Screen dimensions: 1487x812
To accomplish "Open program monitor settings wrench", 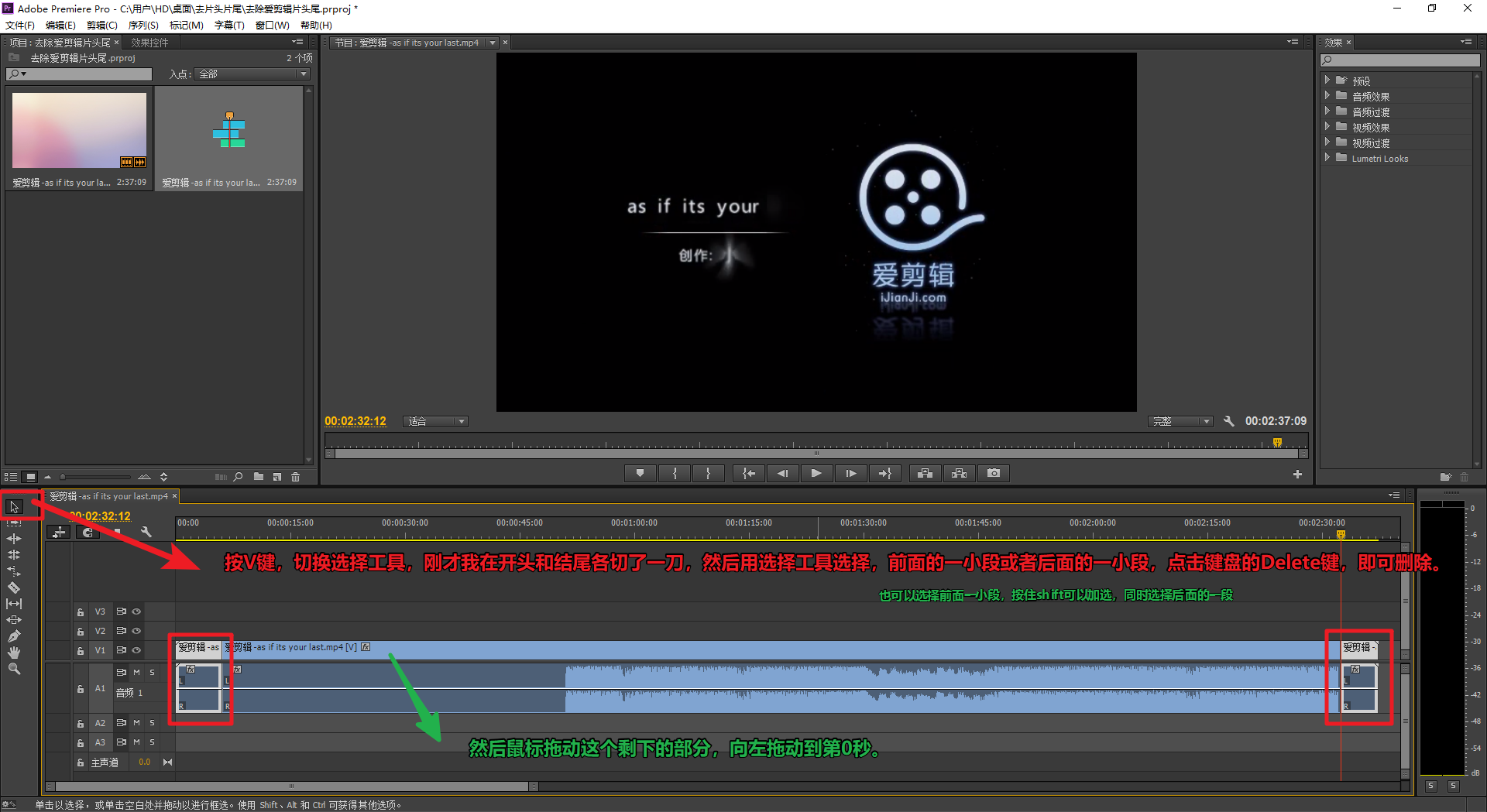I will click(1228, 421).
